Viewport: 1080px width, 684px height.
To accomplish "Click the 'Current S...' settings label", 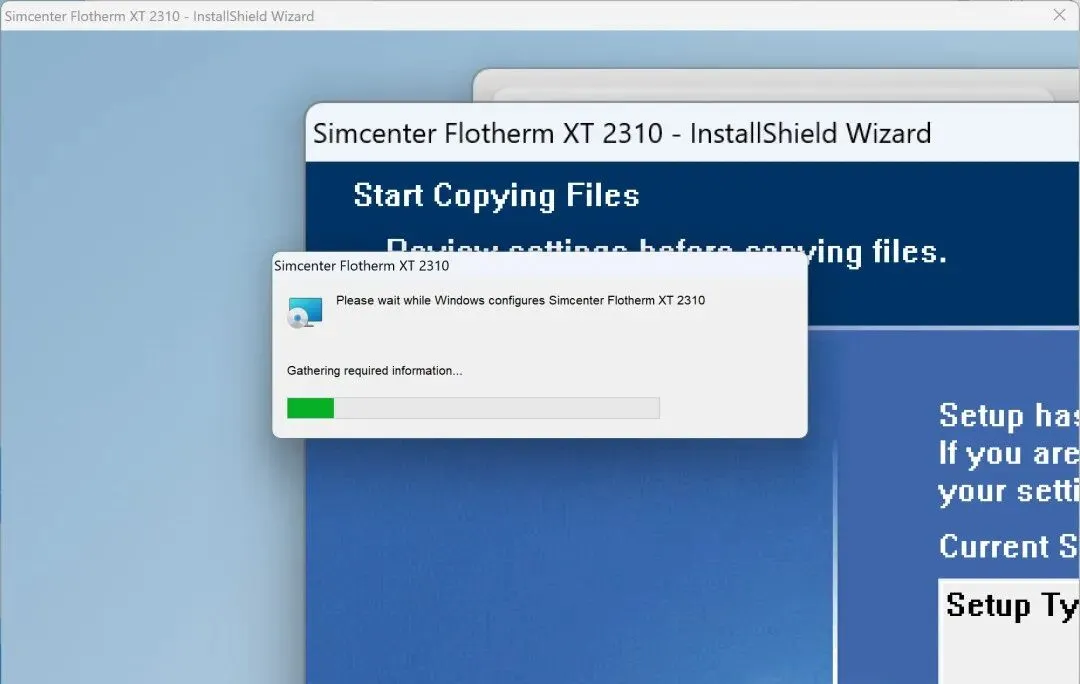I will (x=1008, y=546).
